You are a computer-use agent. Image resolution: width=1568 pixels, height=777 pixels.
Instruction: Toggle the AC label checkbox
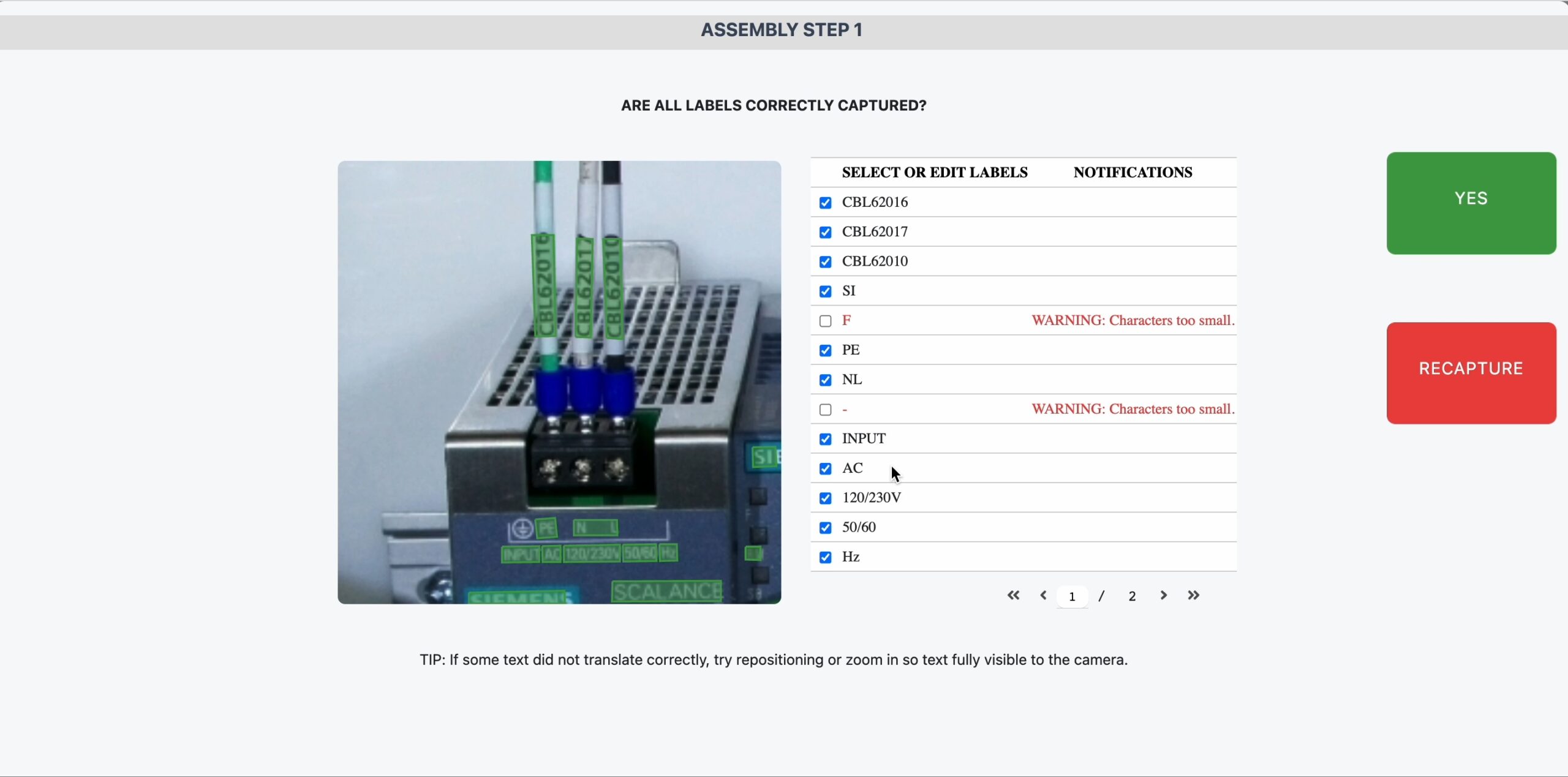[x=825, y=468]
